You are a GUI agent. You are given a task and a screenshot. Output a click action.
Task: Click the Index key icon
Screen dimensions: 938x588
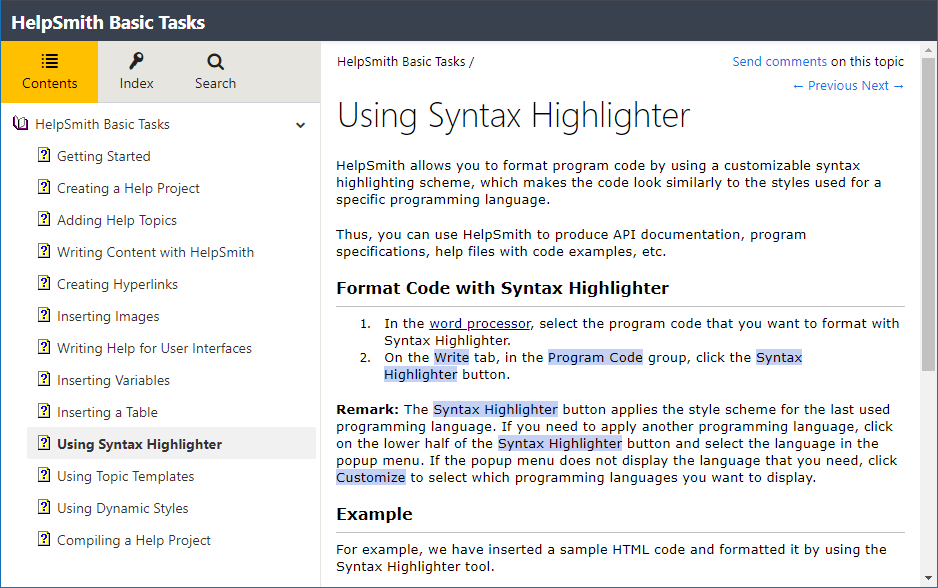[136, 61]
